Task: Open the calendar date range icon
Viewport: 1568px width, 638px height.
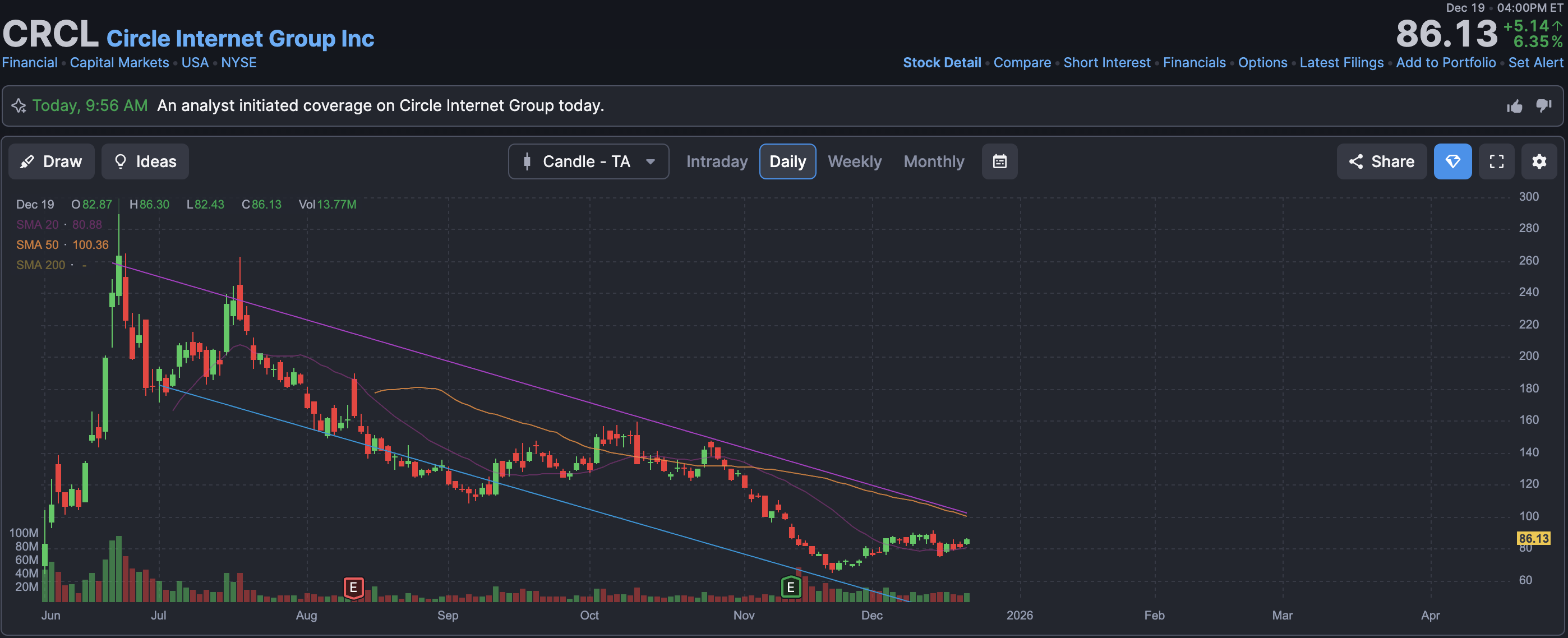Action: pyautogui.click(x=999, y=161)
